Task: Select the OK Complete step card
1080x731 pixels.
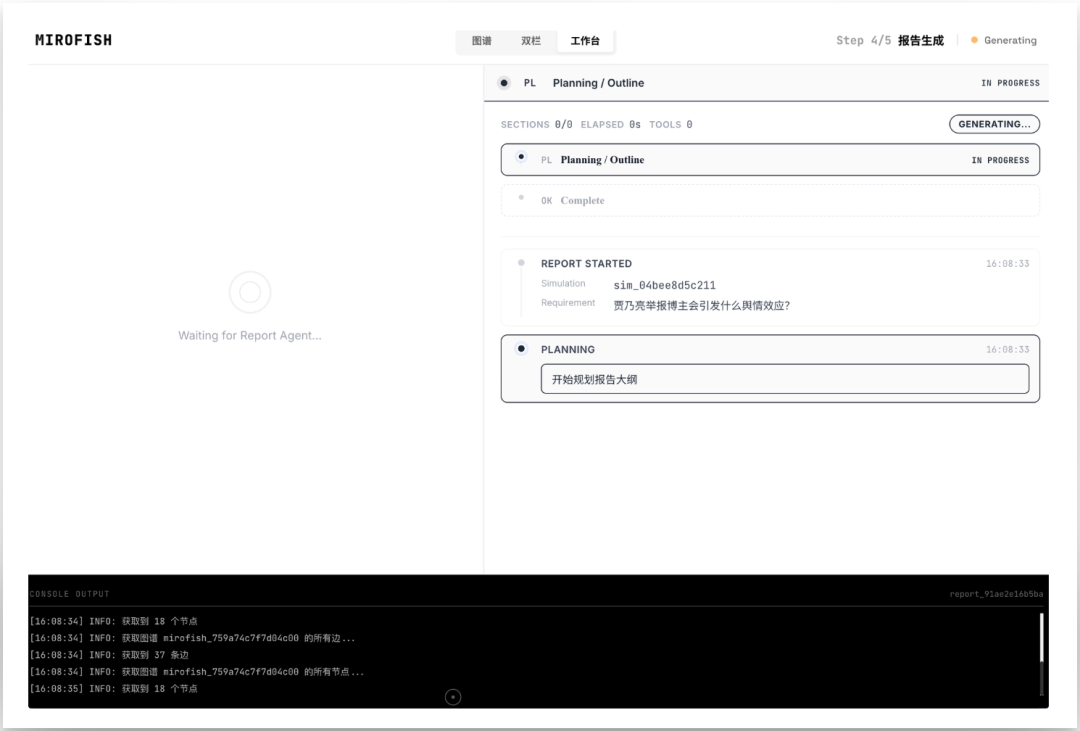Action: tap(770, 201)
